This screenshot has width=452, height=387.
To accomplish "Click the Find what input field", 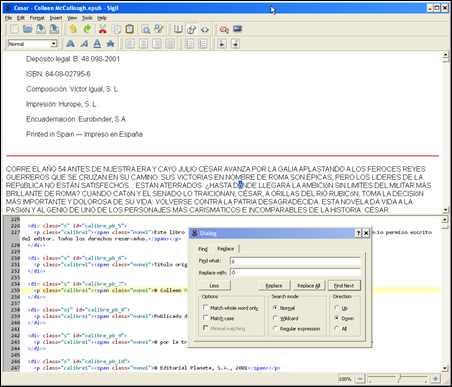I will (295, 261).
